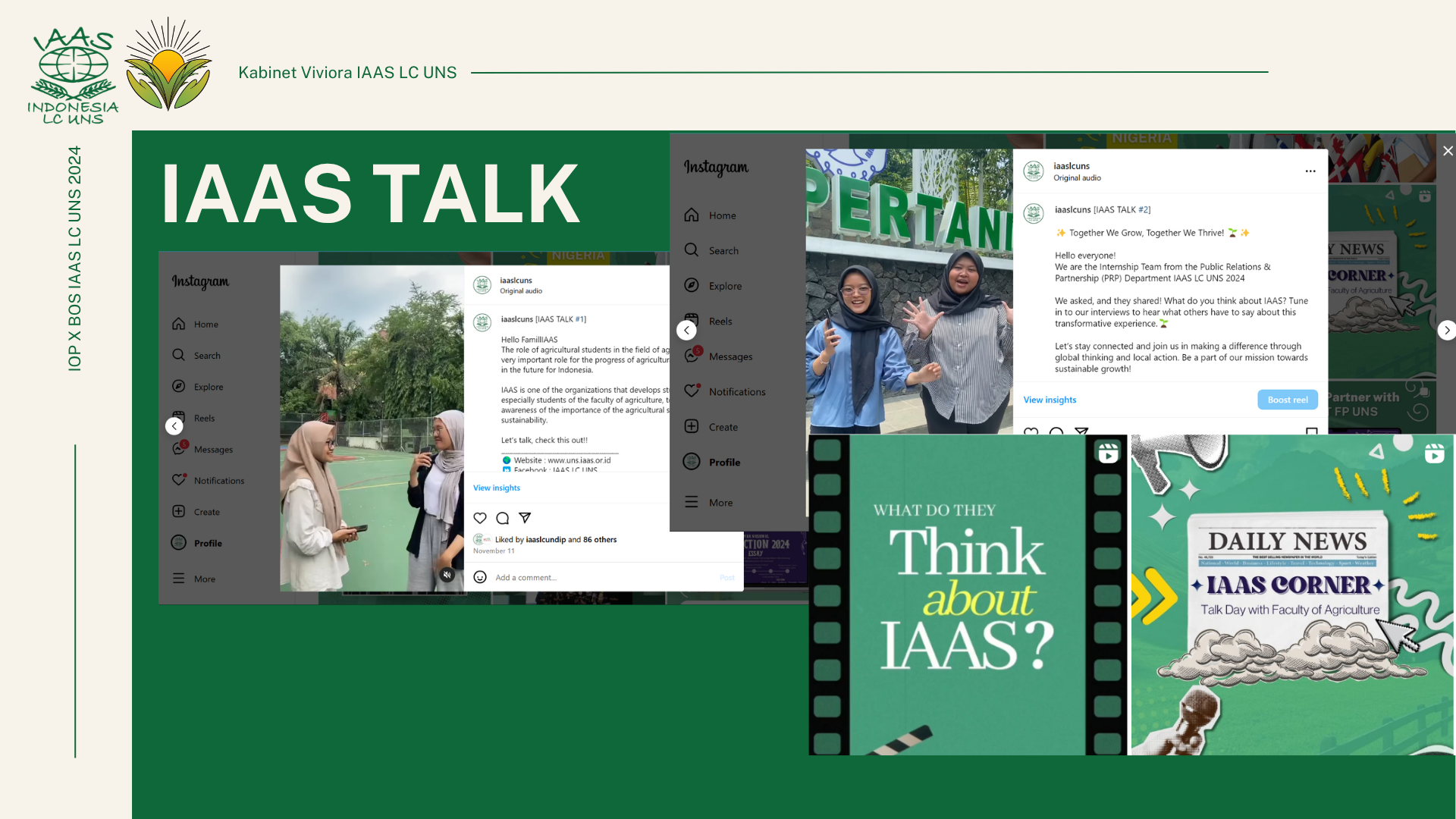Click the Kabinet Viviora sun emblem logo

168,65
